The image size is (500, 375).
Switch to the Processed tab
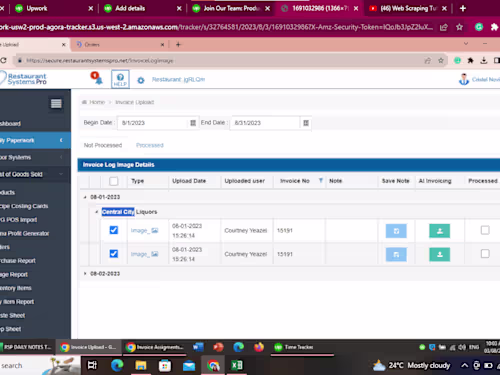pos(150,145)
